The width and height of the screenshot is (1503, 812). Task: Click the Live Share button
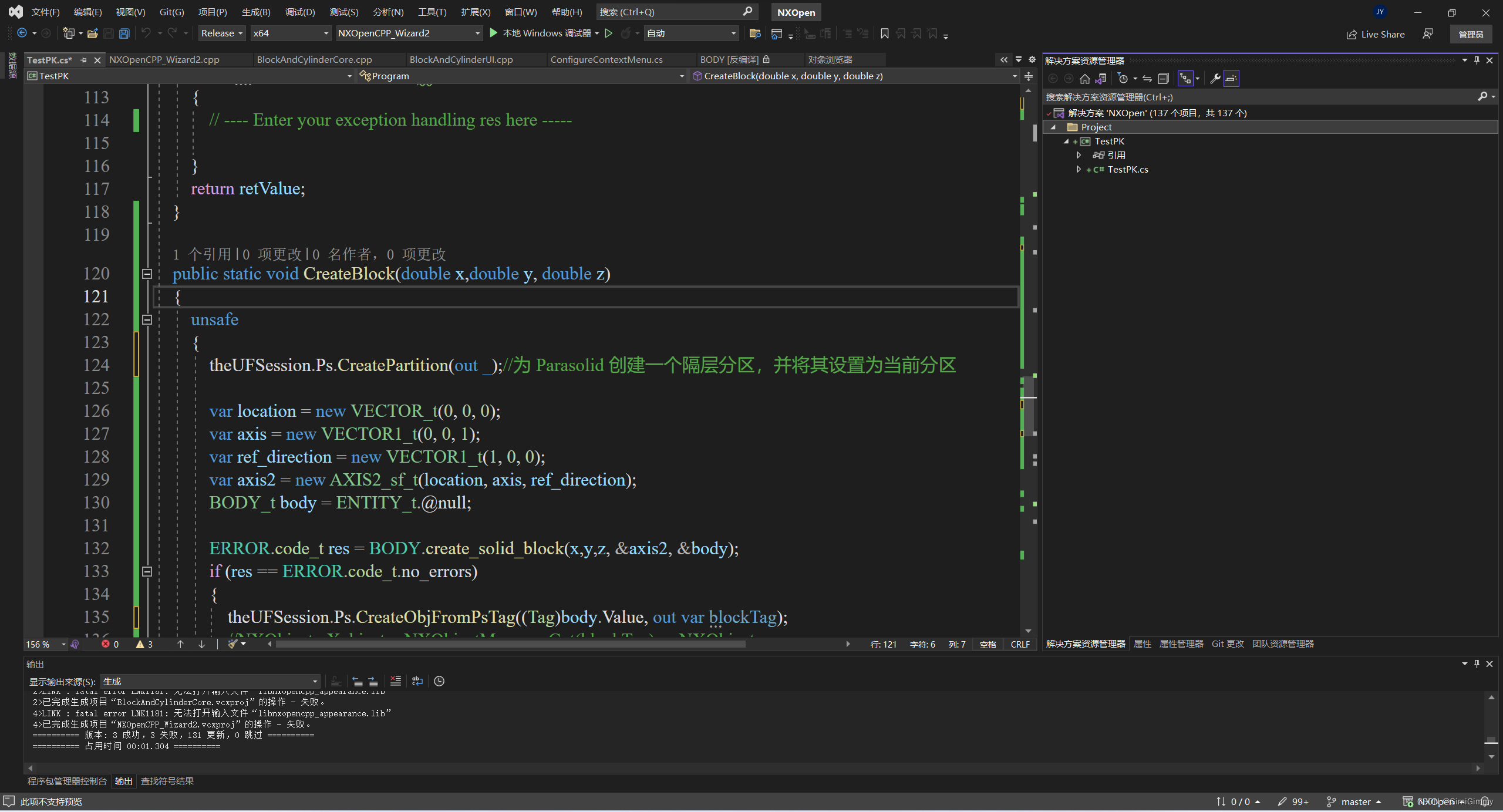pyautogui.click(x=1376, y=34)
